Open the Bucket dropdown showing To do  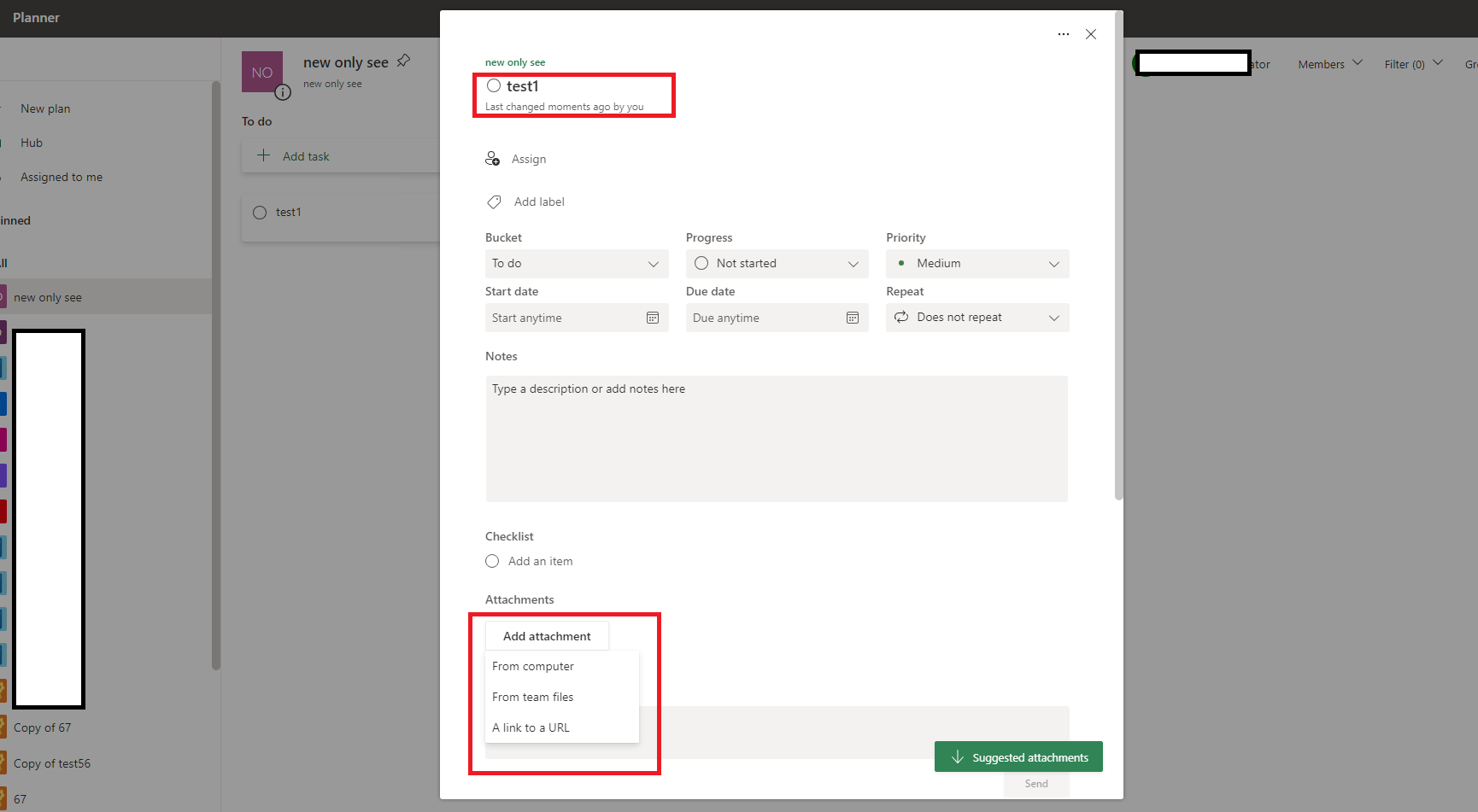tap(577, 263)
